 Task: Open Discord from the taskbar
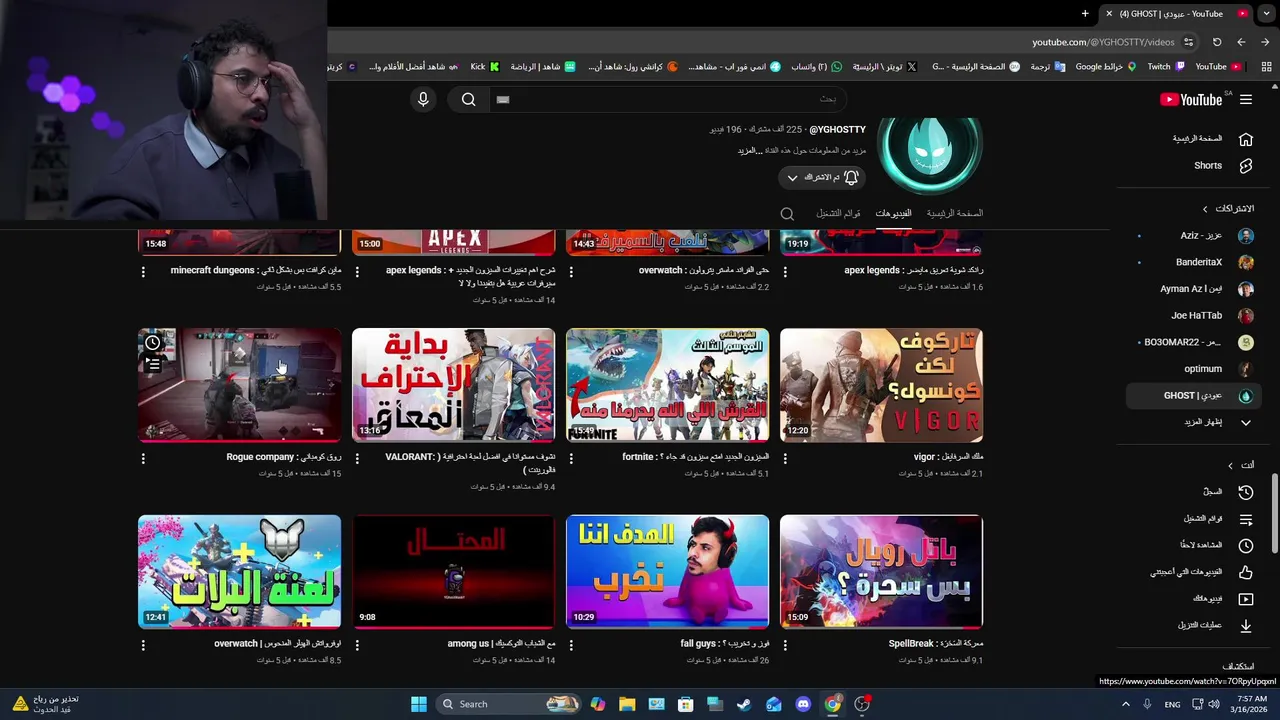(x=803, y=704)
